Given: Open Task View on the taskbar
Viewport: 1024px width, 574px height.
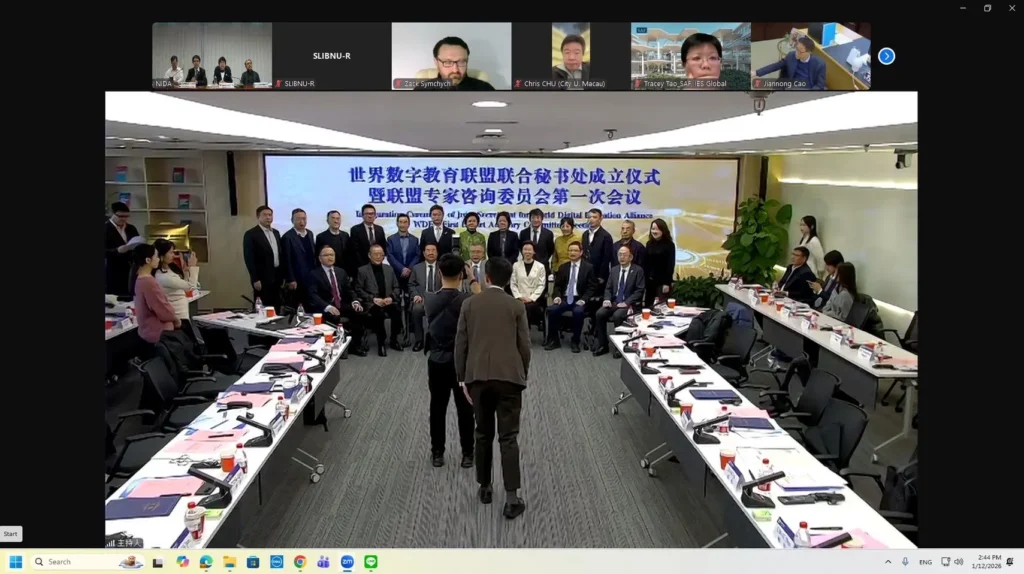Looking at the screenshot, I should (158, 562).
